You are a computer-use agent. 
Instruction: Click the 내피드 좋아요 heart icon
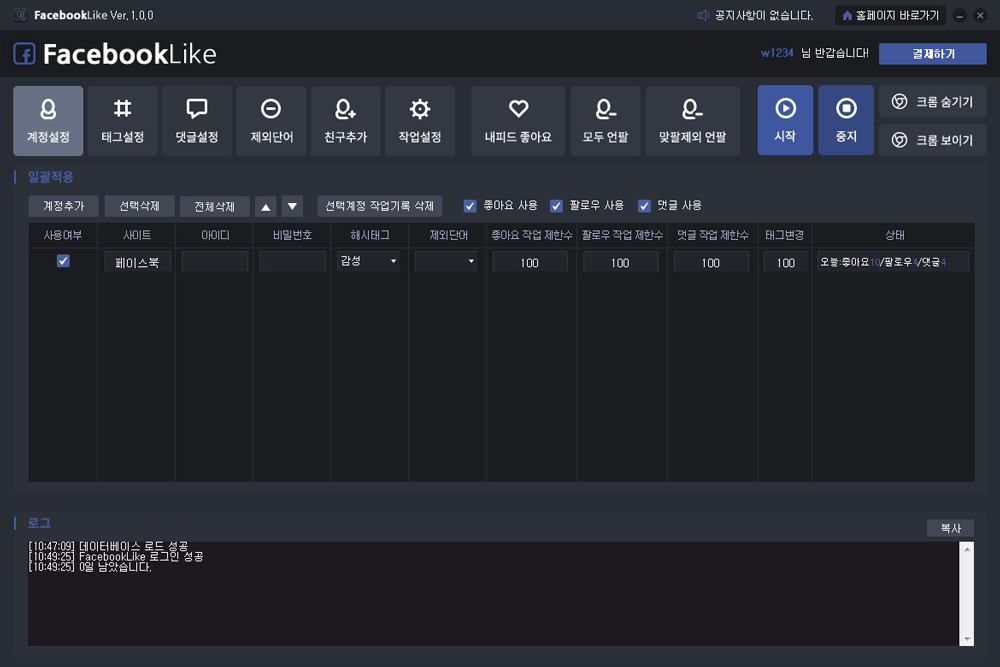click(517, 110)
